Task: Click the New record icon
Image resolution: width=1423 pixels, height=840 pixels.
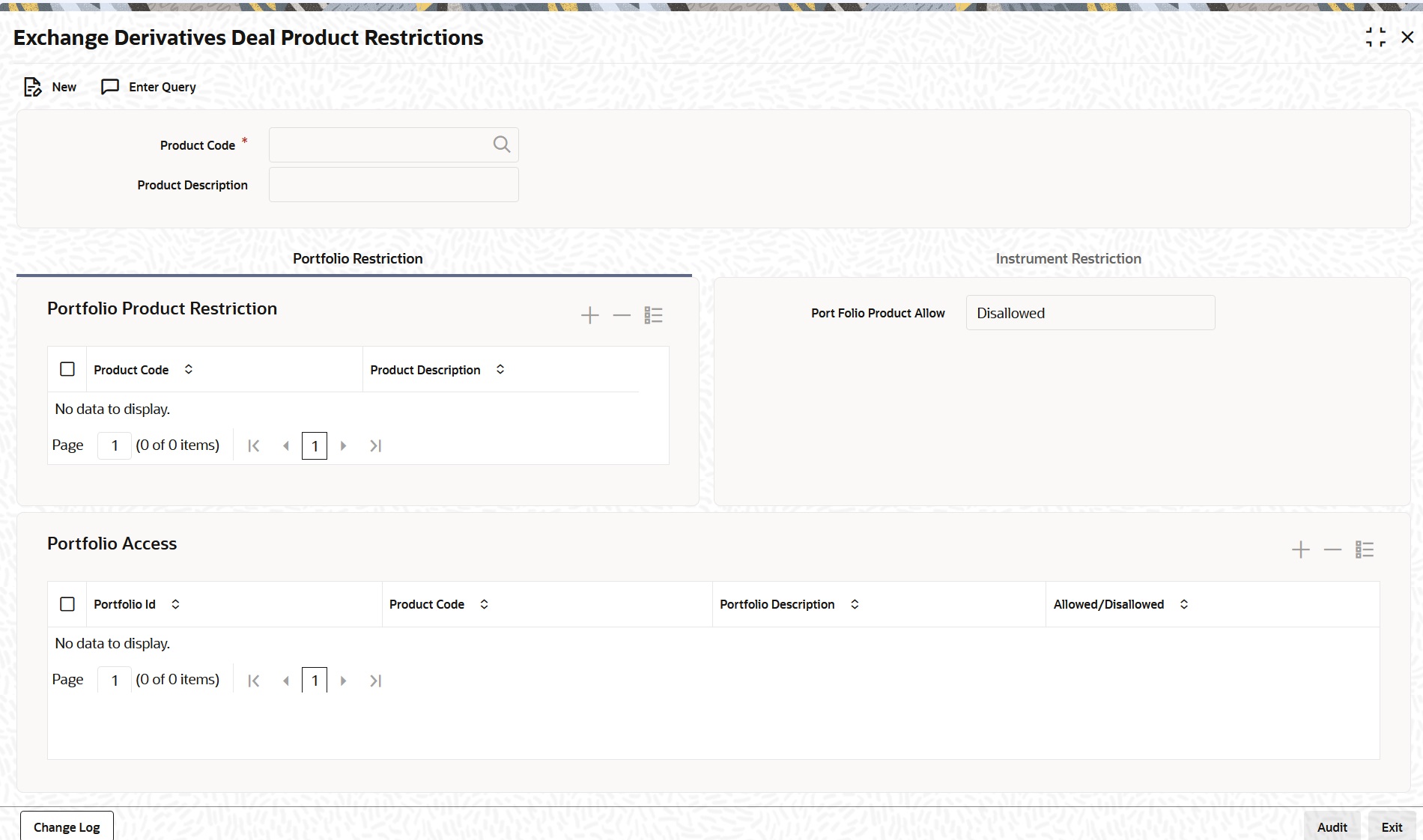Action: (x=33, y=87)
